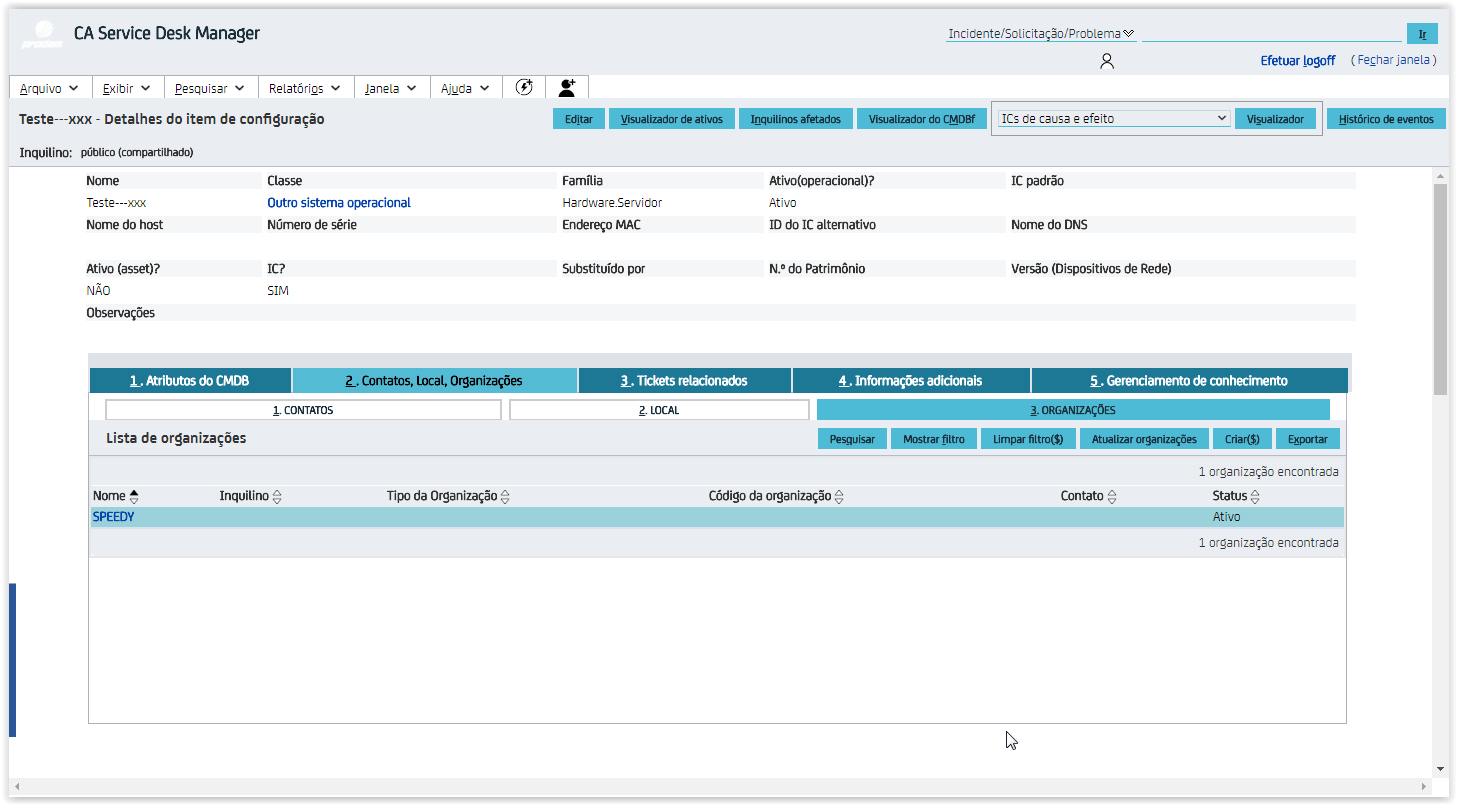The height and width of the screenshot is (805, 1457).
Task: Click the Exportar button
Action: tap(1308, 439)
